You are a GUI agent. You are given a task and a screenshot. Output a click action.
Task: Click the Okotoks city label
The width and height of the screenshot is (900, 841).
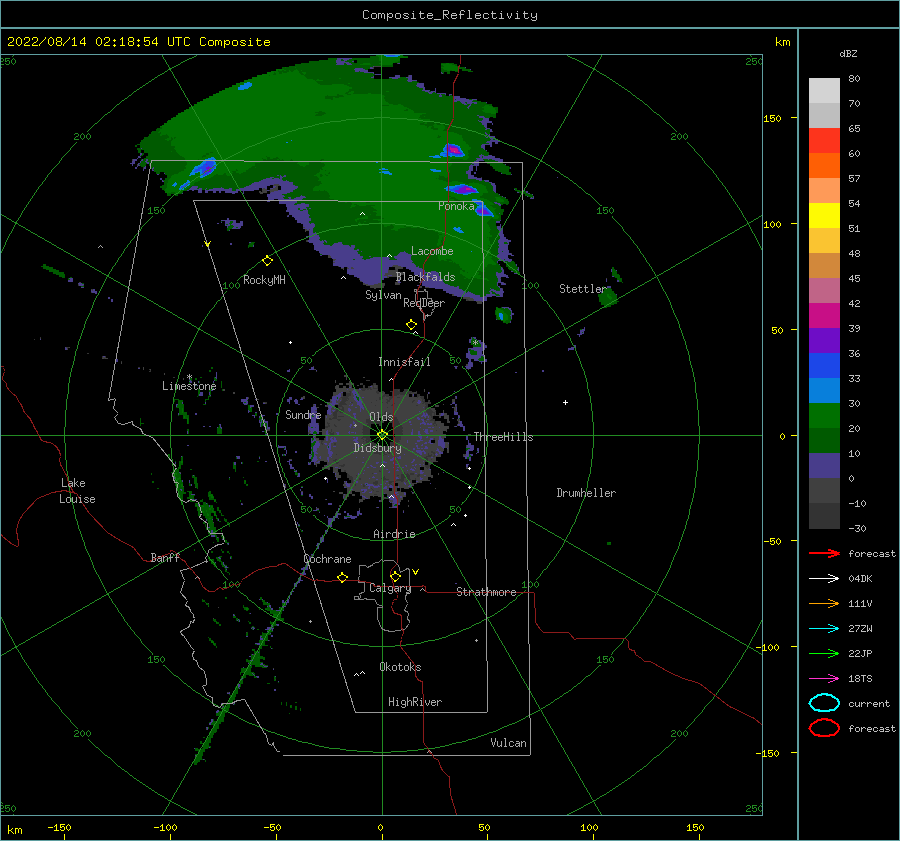click(x=400, y=667)
